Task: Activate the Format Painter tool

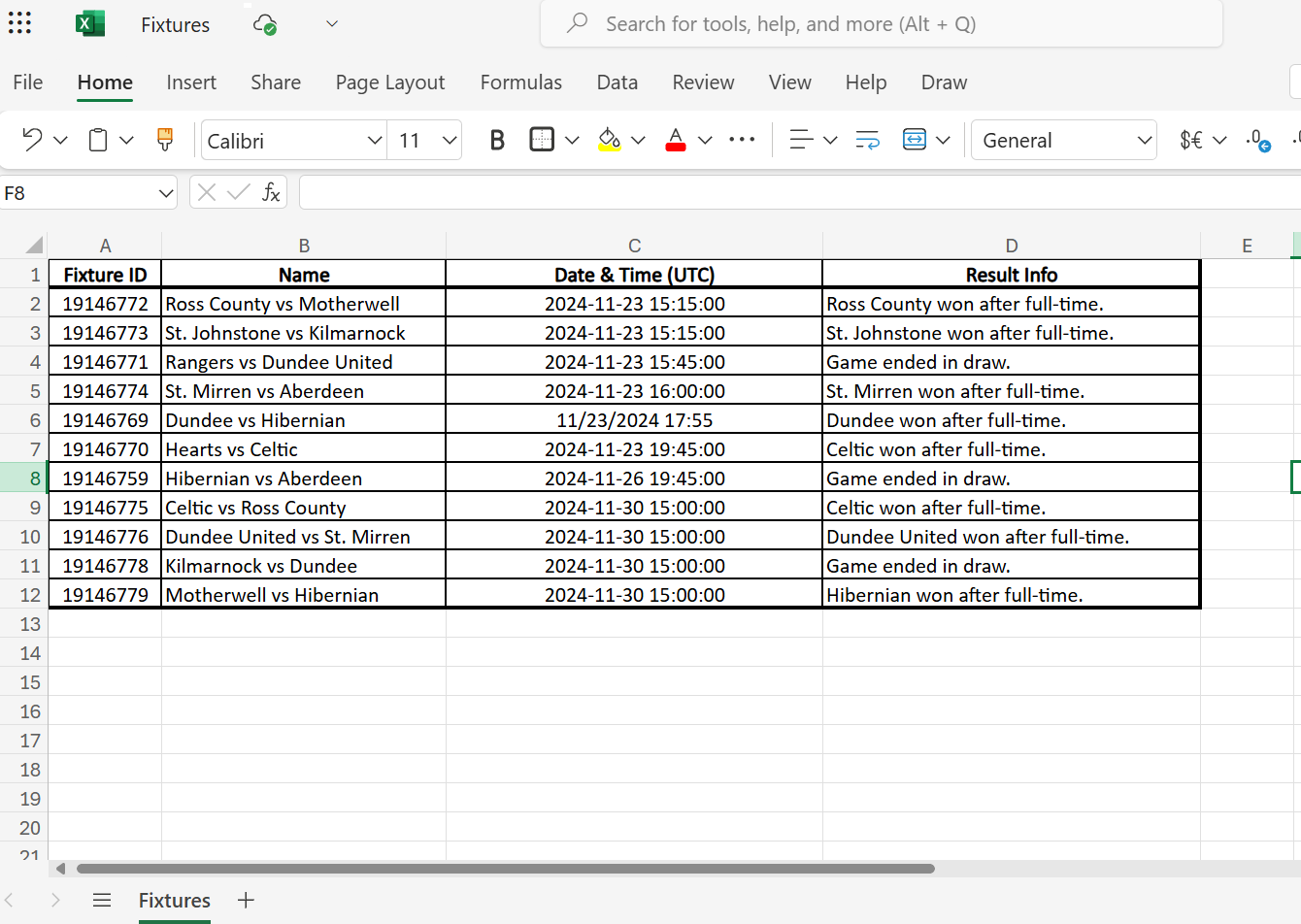Action: coord(165,140)
